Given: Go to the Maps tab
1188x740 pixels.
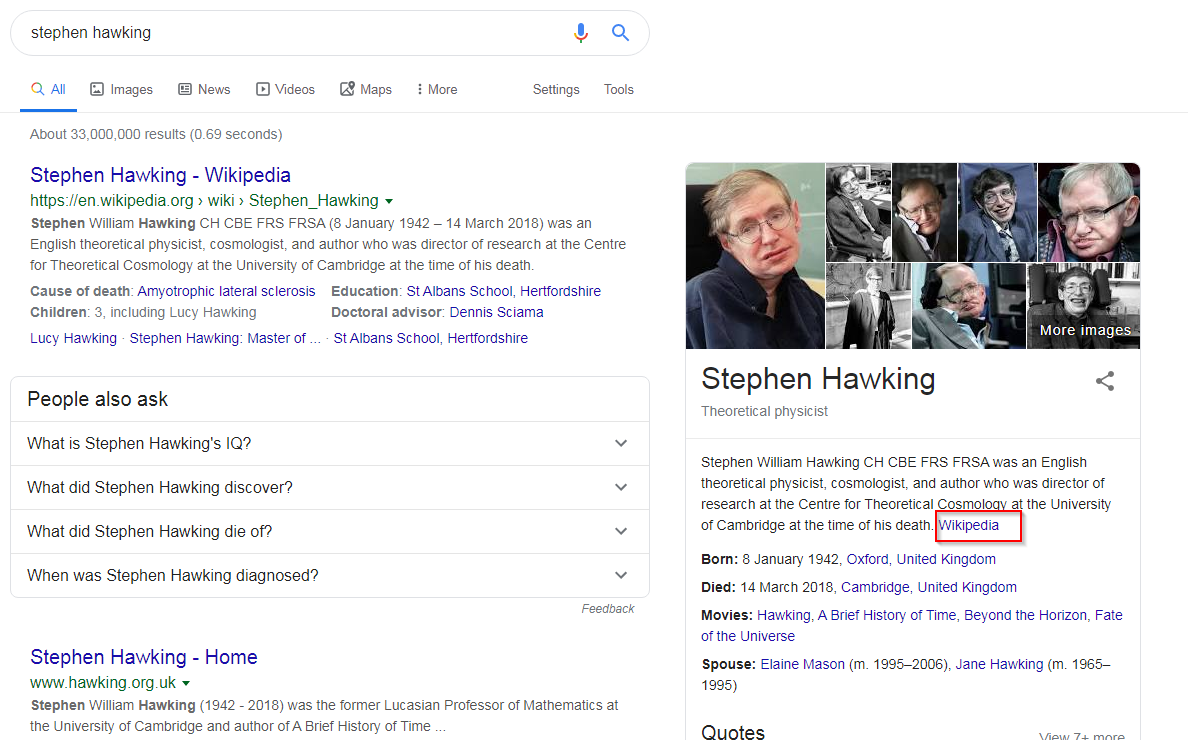Looking at the screenshot, I should point(365,89).
